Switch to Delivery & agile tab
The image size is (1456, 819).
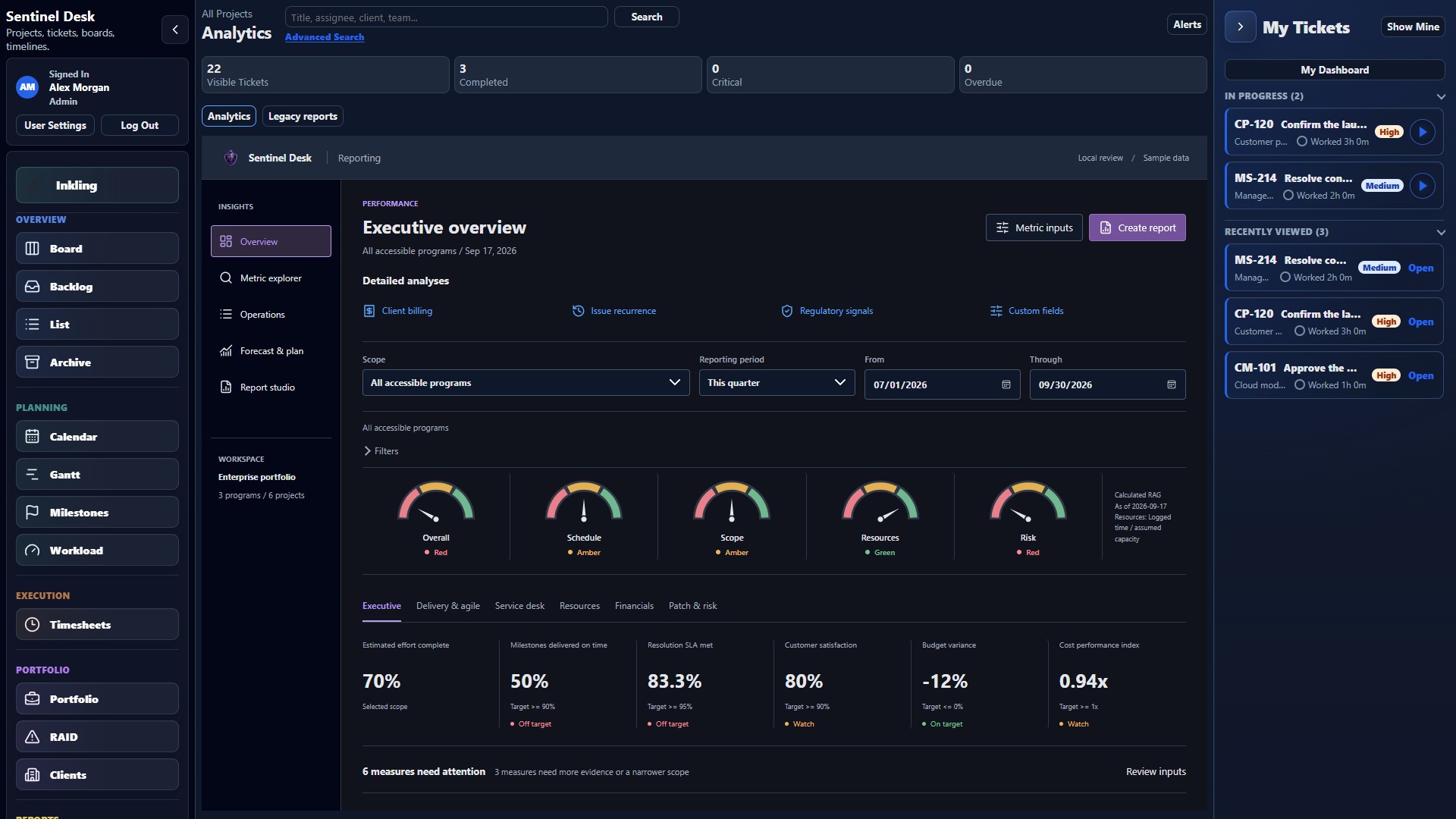pos(447,606)
